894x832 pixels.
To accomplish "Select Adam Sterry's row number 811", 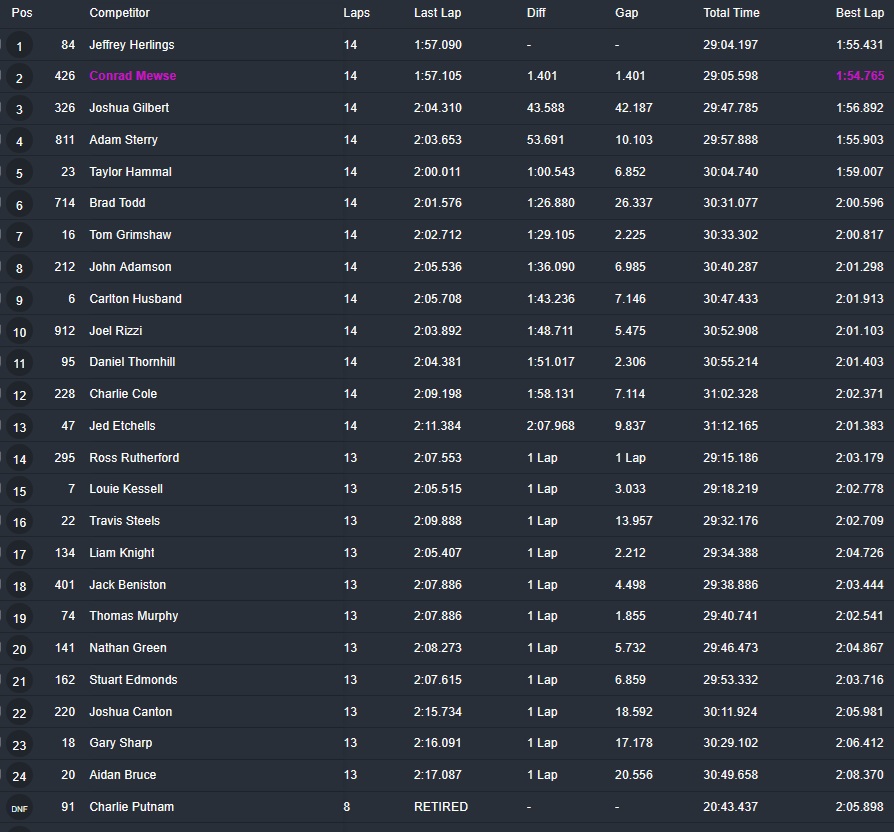I will pyautogui.click(x=65, y=140).
